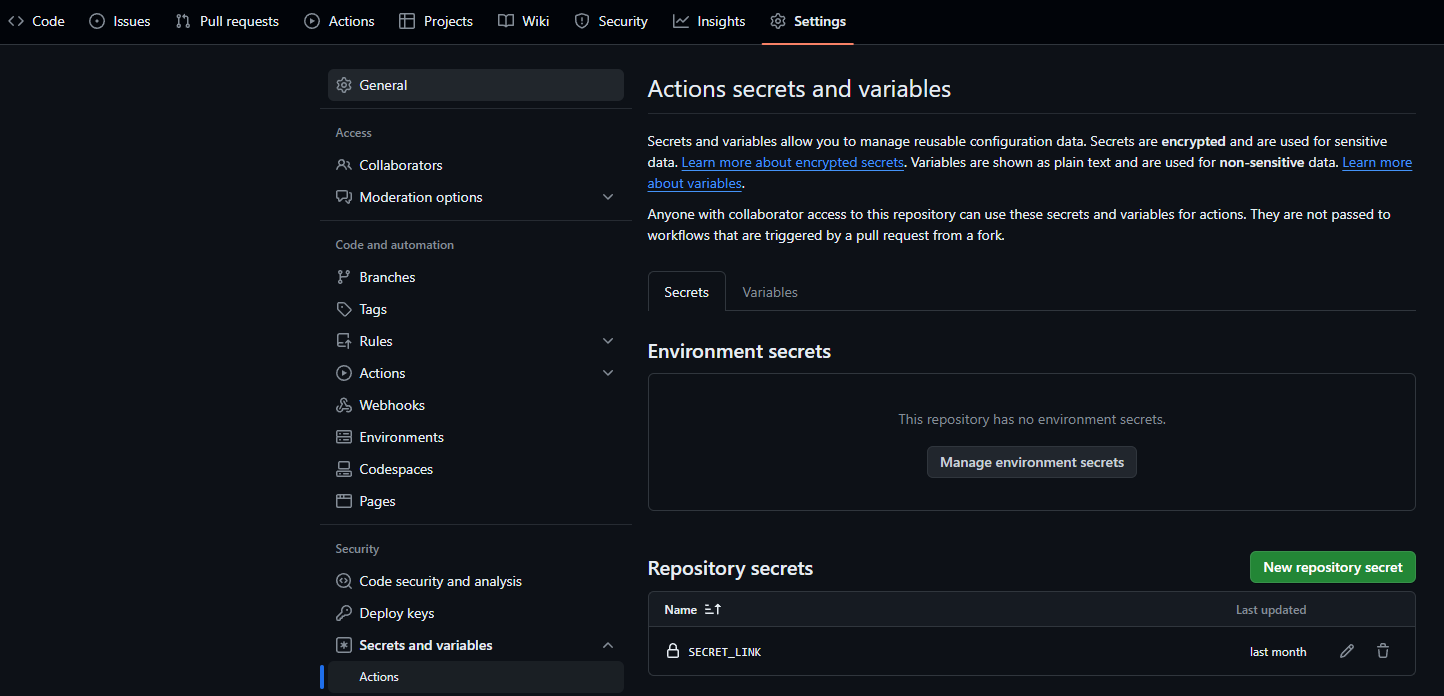The image size is (1444, 696).
Task: Open Tags settings
Action: pyautogui.click(x=476, y=309)
